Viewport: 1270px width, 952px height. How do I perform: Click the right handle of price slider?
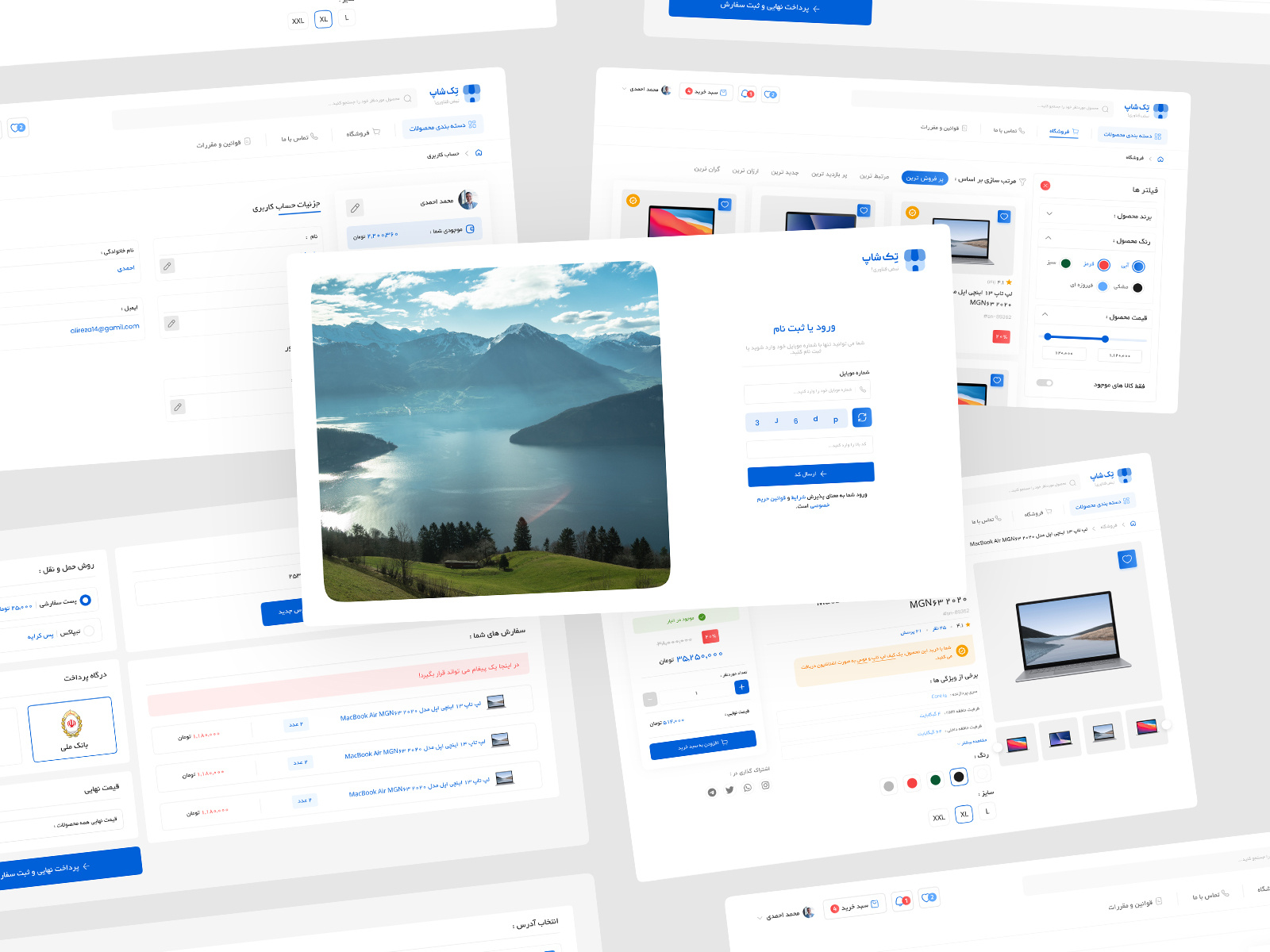click(1105, 339)
